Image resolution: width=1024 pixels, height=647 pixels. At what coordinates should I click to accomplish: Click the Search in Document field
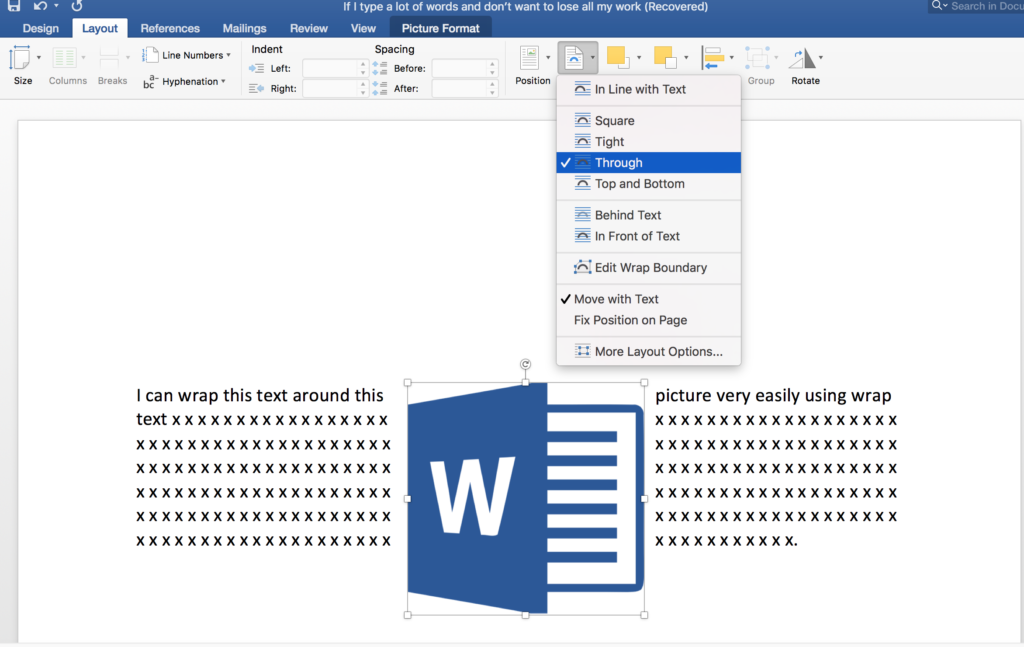(x=976, y=6)
